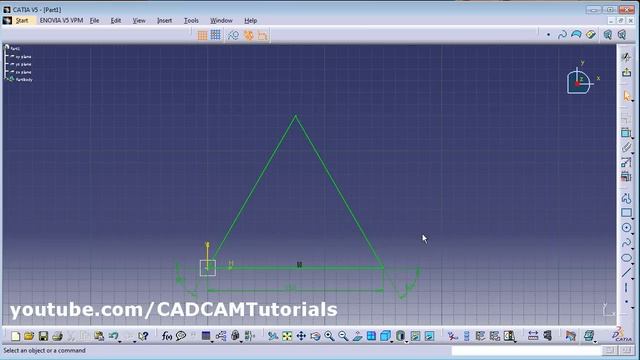Open the Insert menu
Viewport: 640px width, 360px height.
[x=164, y=20]
